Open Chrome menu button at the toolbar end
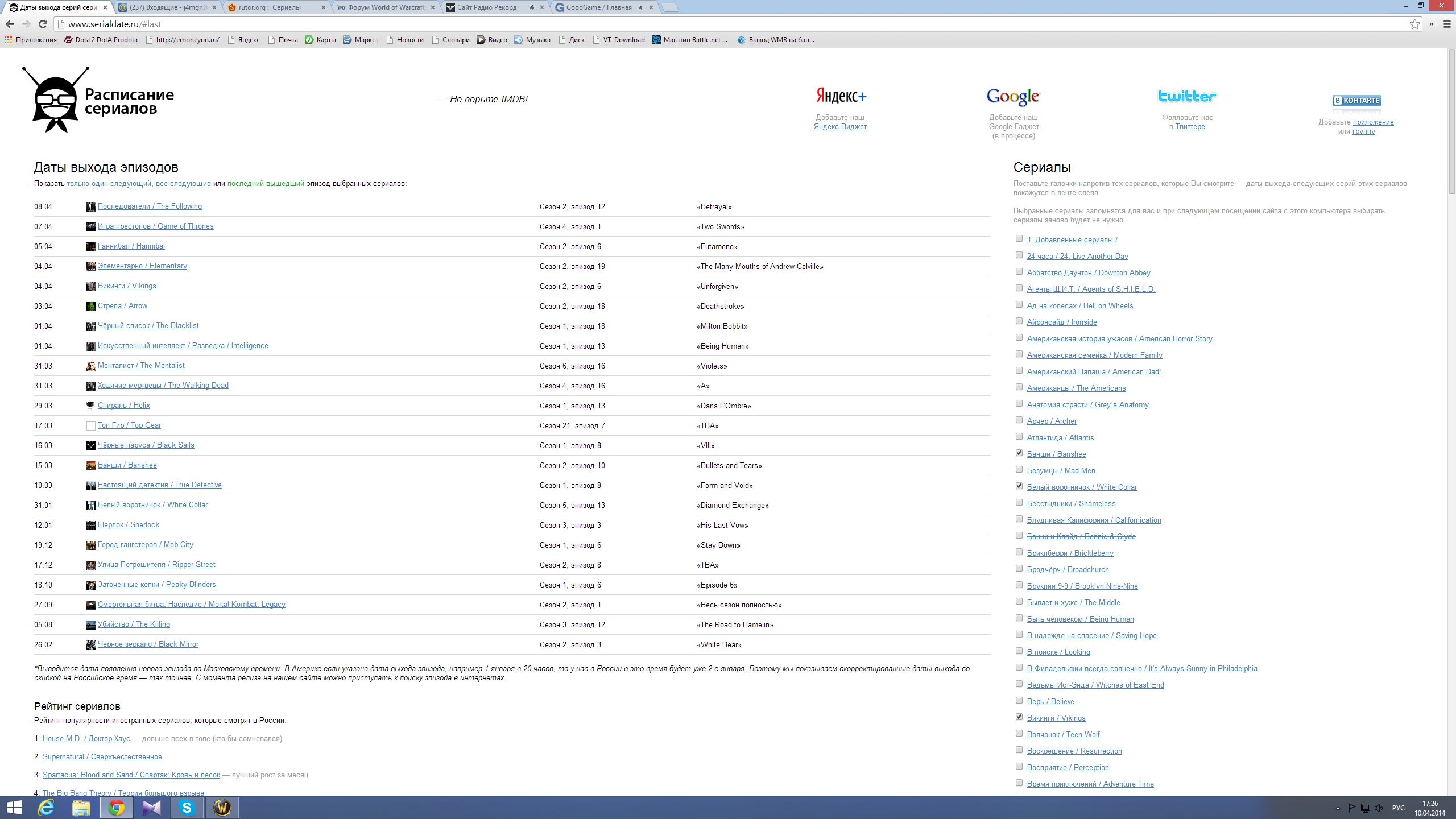This screenshot has width=1456, height=819. 1446,24
